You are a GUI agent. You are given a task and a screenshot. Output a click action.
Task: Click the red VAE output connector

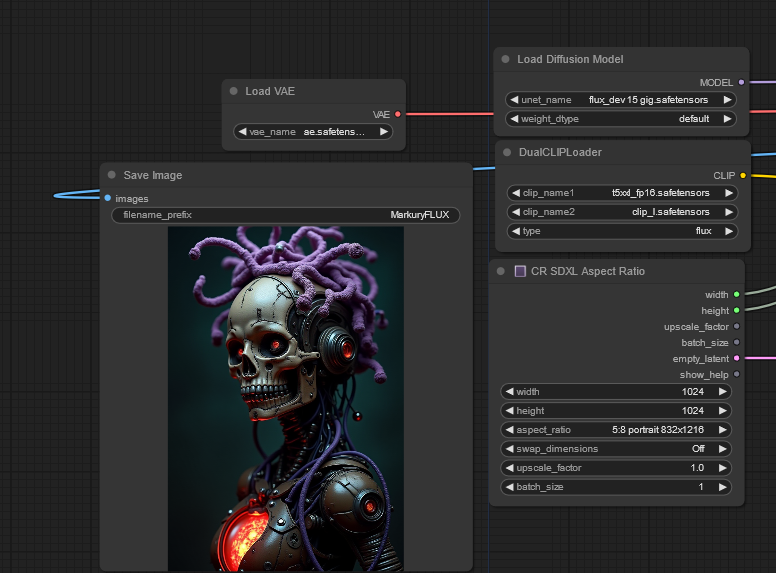[x=398, y=115]
